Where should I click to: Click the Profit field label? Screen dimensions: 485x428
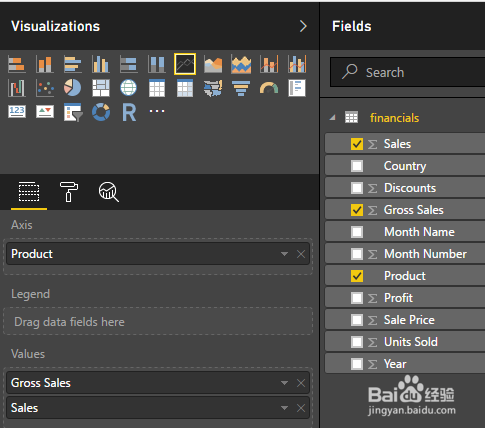coord(398,298)
